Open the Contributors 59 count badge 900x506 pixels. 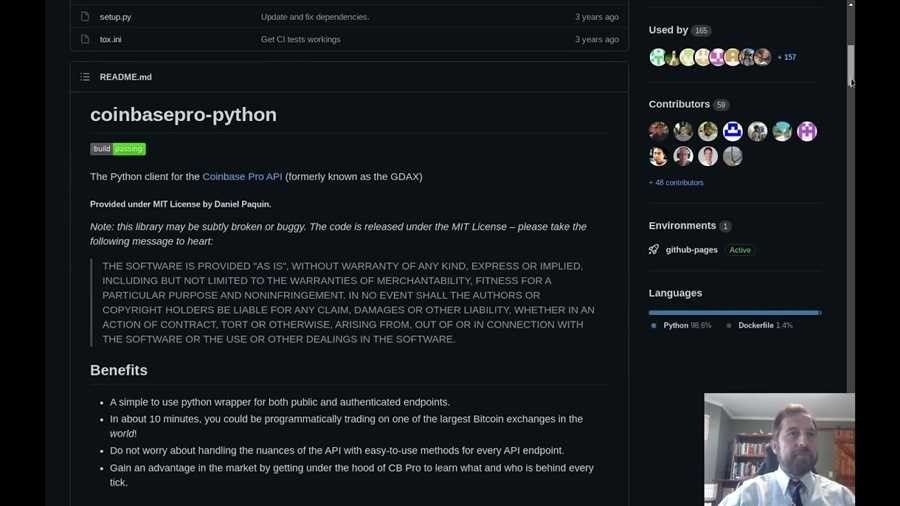[x=721, y=105]
